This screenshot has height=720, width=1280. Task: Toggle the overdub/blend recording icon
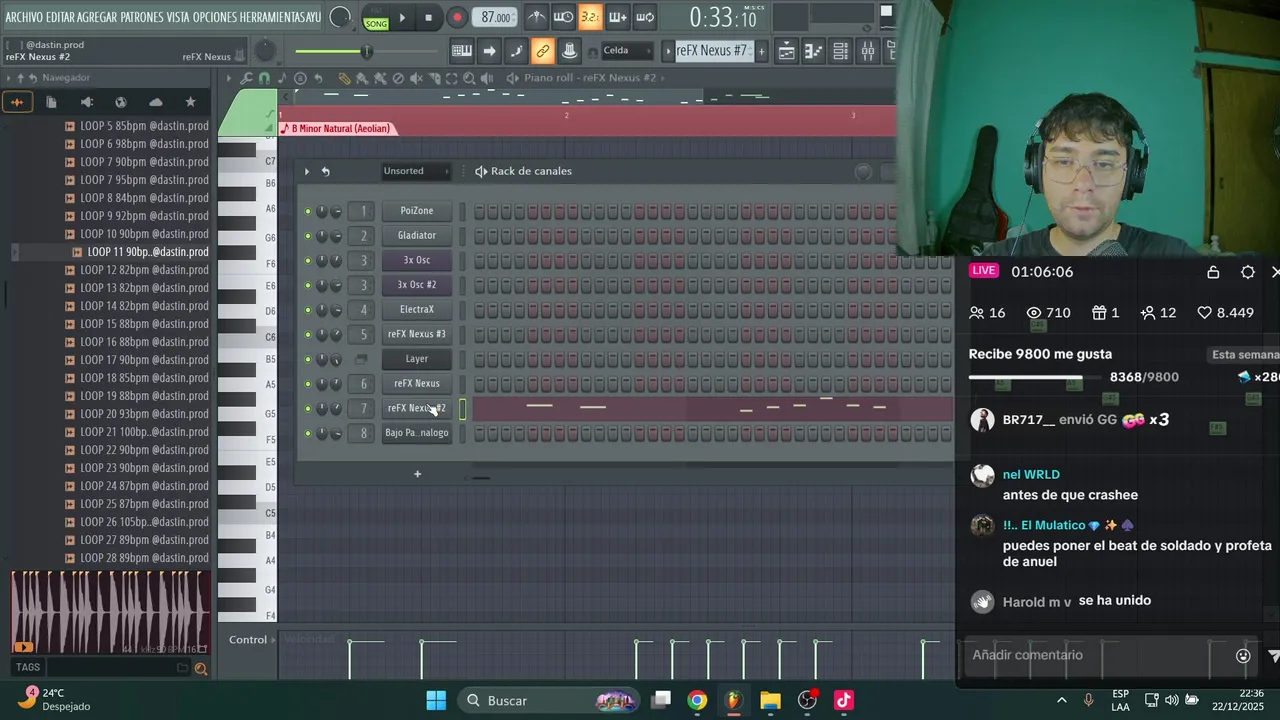pyautogui.click(x=618, y=17)
